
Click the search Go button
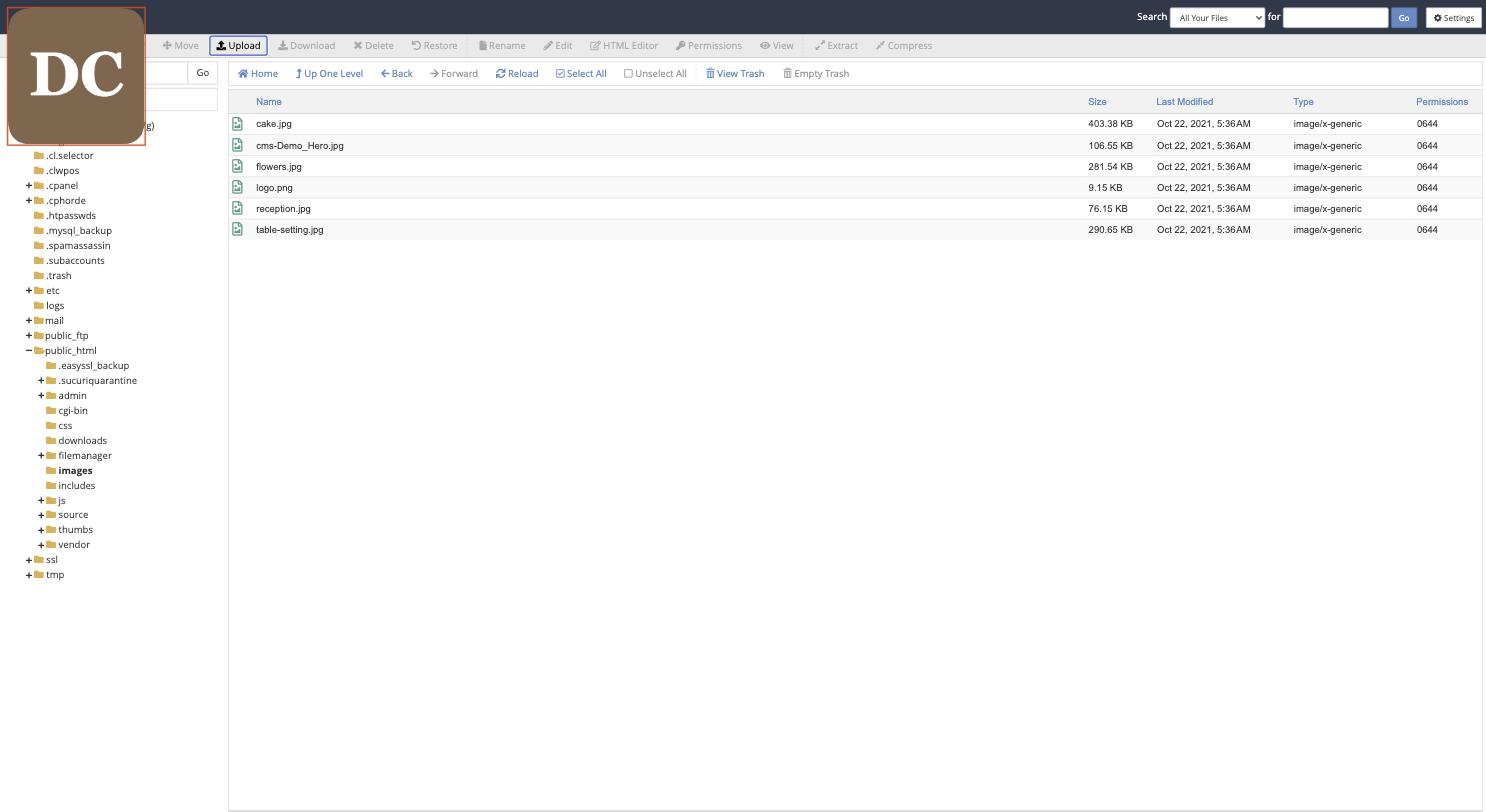pyautogui.click(x=1403, y=17)
